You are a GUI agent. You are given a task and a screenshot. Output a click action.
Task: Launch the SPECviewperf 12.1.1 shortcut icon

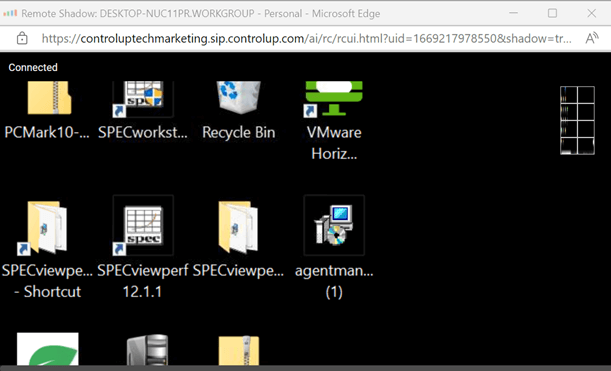pyautogui.click(x=143, y=226)
